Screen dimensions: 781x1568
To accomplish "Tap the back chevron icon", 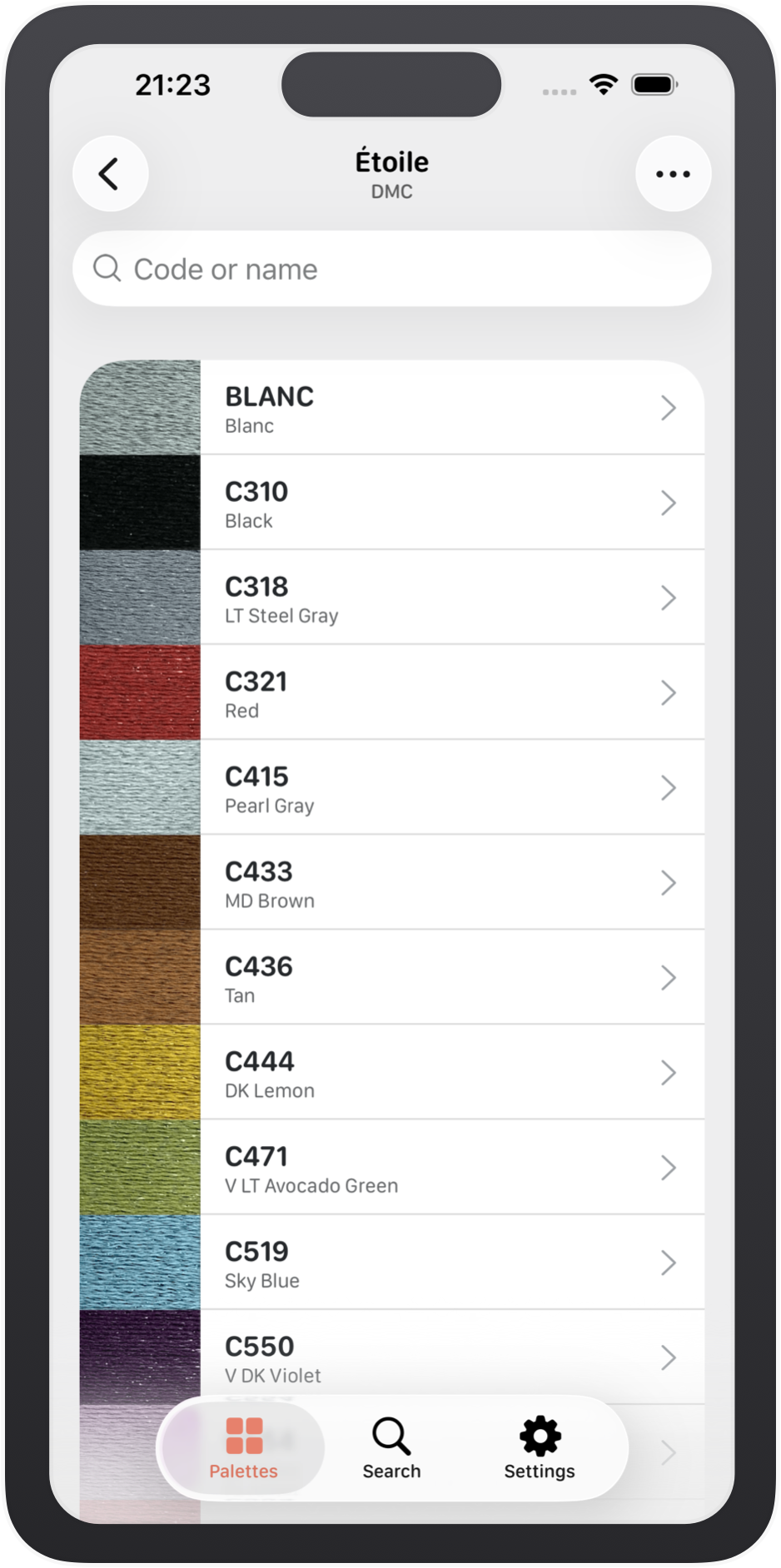I will 109,173.
